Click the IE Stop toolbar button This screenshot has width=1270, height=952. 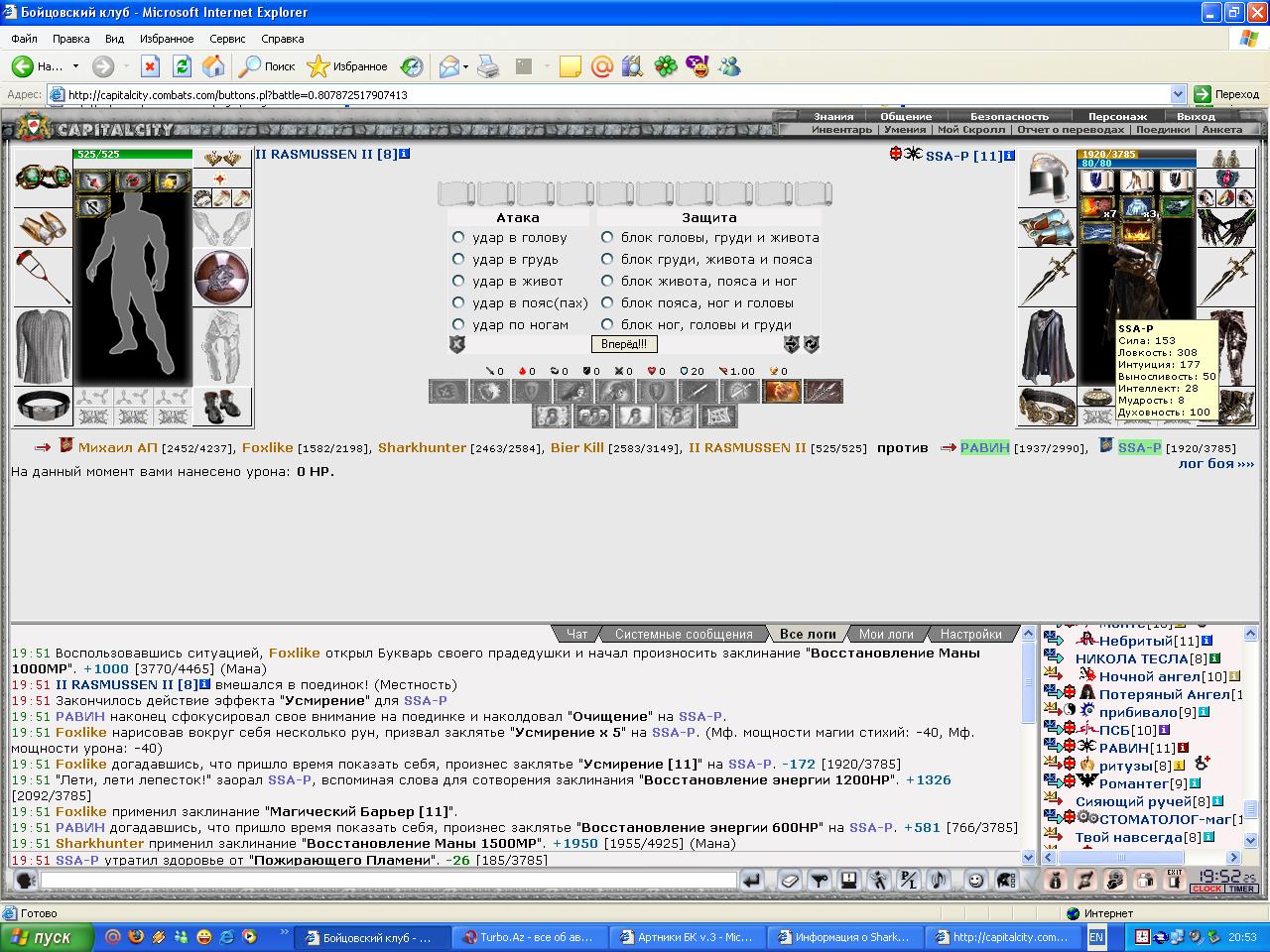[x=150, y=66]
